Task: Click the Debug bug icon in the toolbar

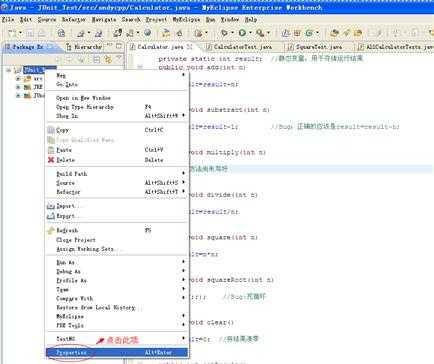Action: click(224, 33)
